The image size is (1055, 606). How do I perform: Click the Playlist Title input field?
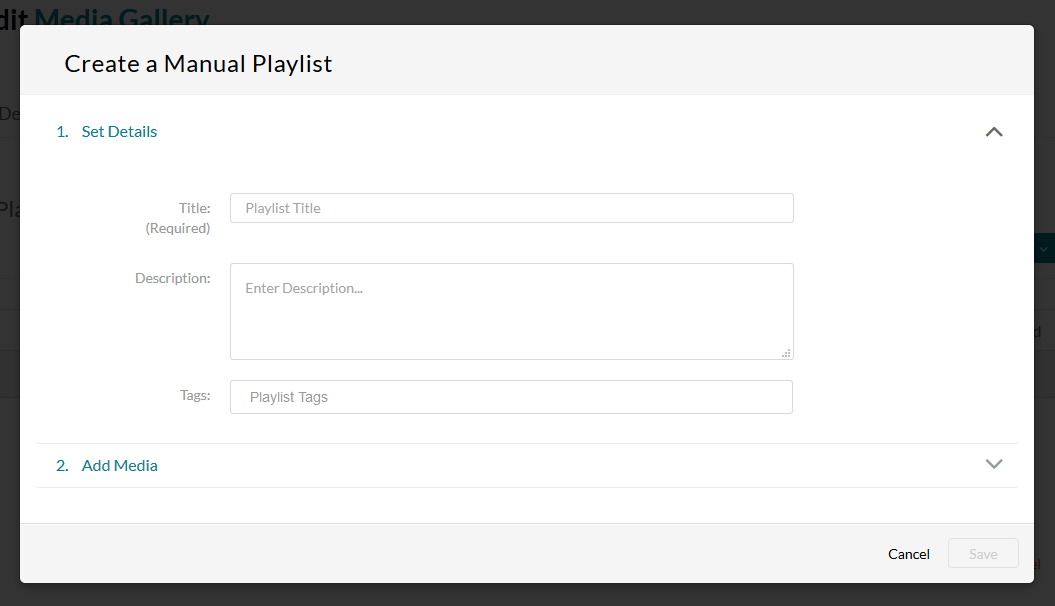point(511,208)
